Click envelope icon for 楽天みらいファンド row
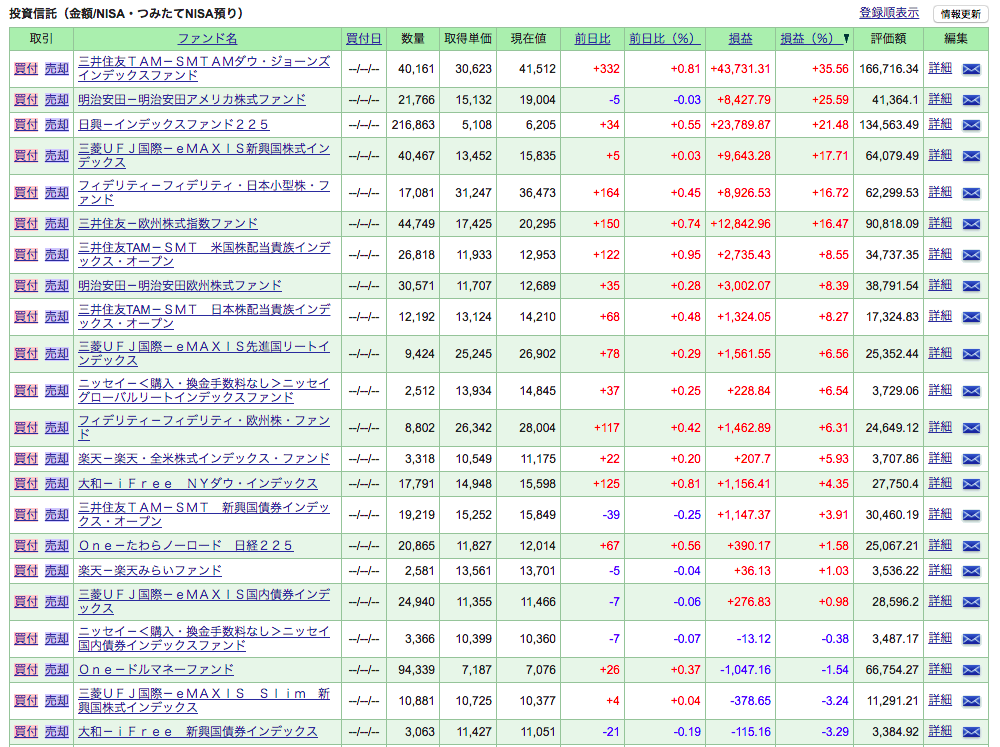1000x747 pixels. tap(971, 571)
